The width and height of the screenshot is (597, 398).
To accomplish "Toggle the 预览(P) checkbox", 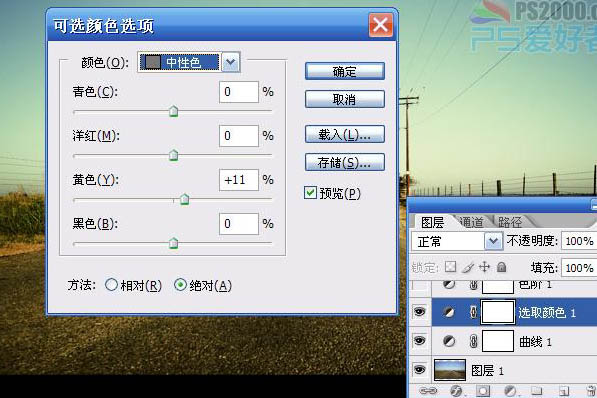I will pyautogui.click(x=310, y=193).
